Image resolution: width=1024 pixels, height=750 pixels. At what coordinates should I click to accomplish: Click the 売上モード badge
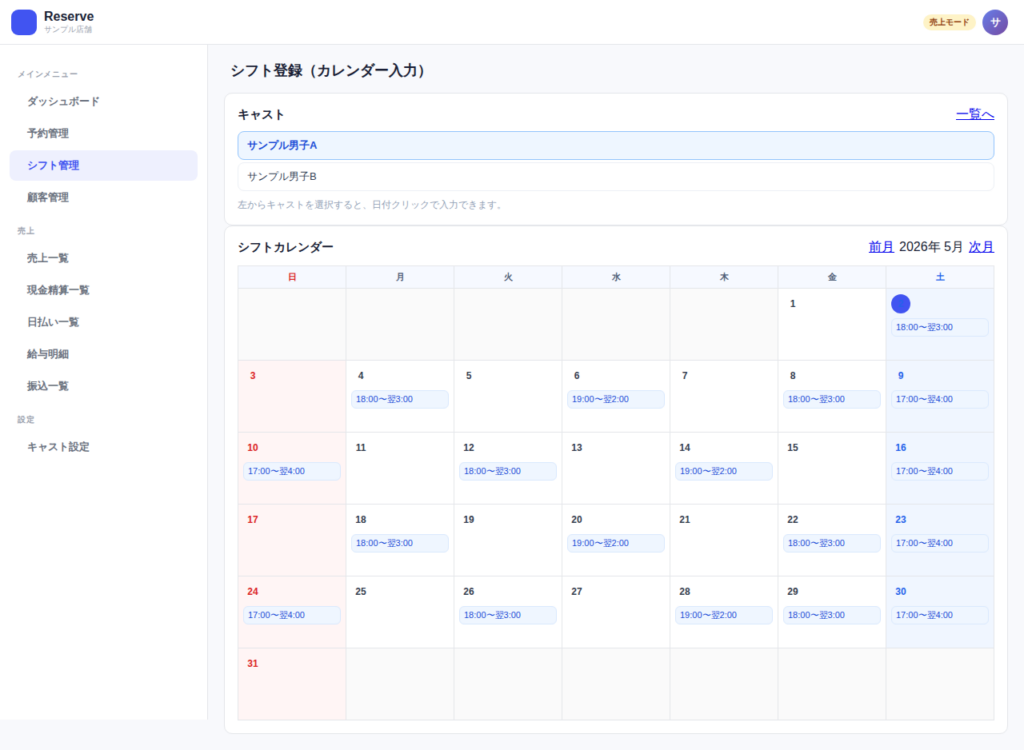click(x=948, y=22)
